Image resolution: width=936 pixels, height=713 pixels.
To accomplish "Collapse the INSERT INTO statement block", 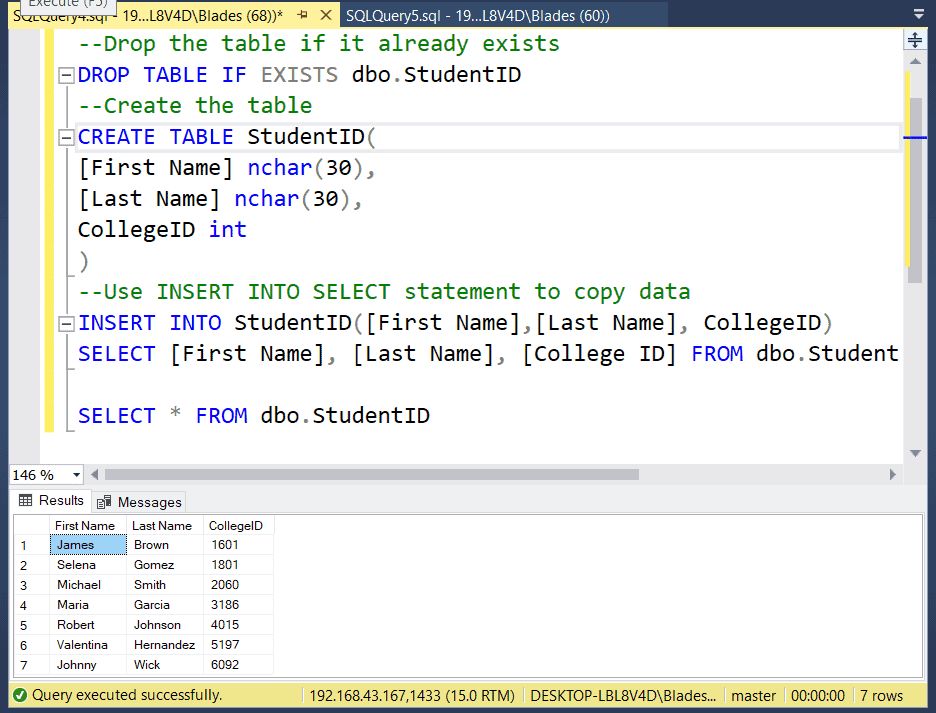I will tap(64, 322).
